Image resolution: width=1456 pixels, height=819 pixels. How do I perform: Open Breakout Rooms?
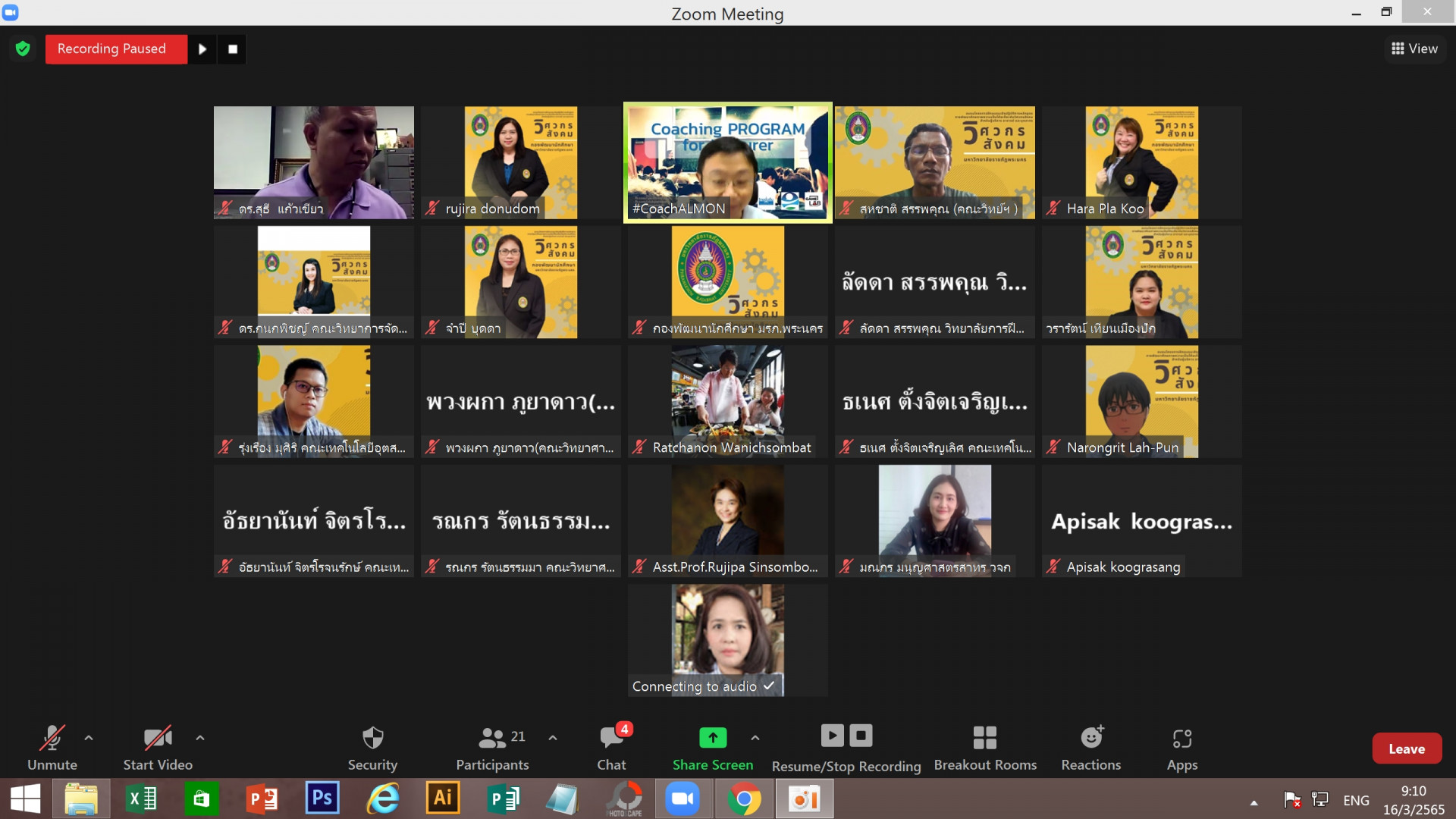(984, 738)
